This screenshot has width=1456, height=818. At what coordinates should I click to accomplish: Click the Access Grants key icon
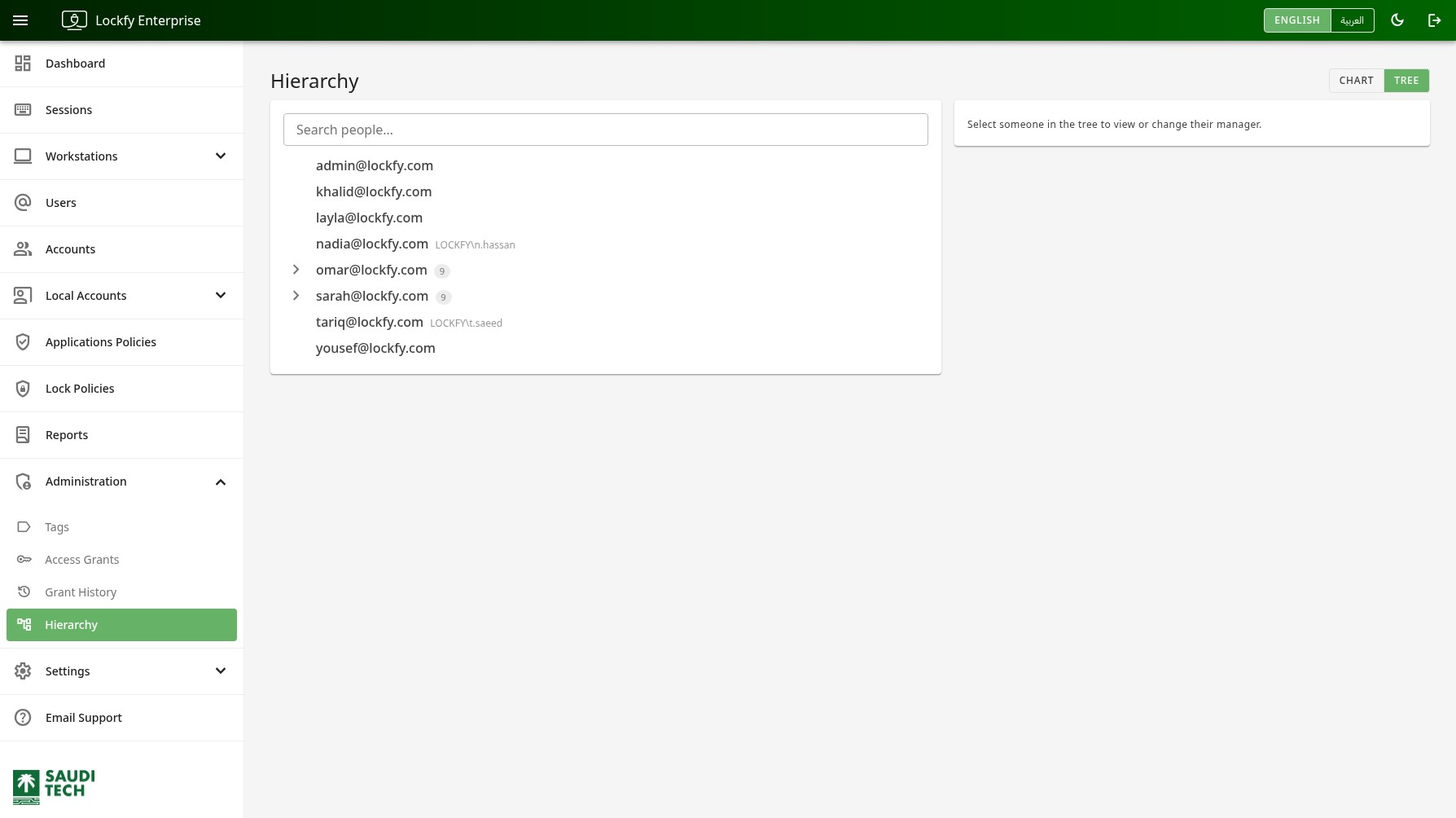[24, 560]
